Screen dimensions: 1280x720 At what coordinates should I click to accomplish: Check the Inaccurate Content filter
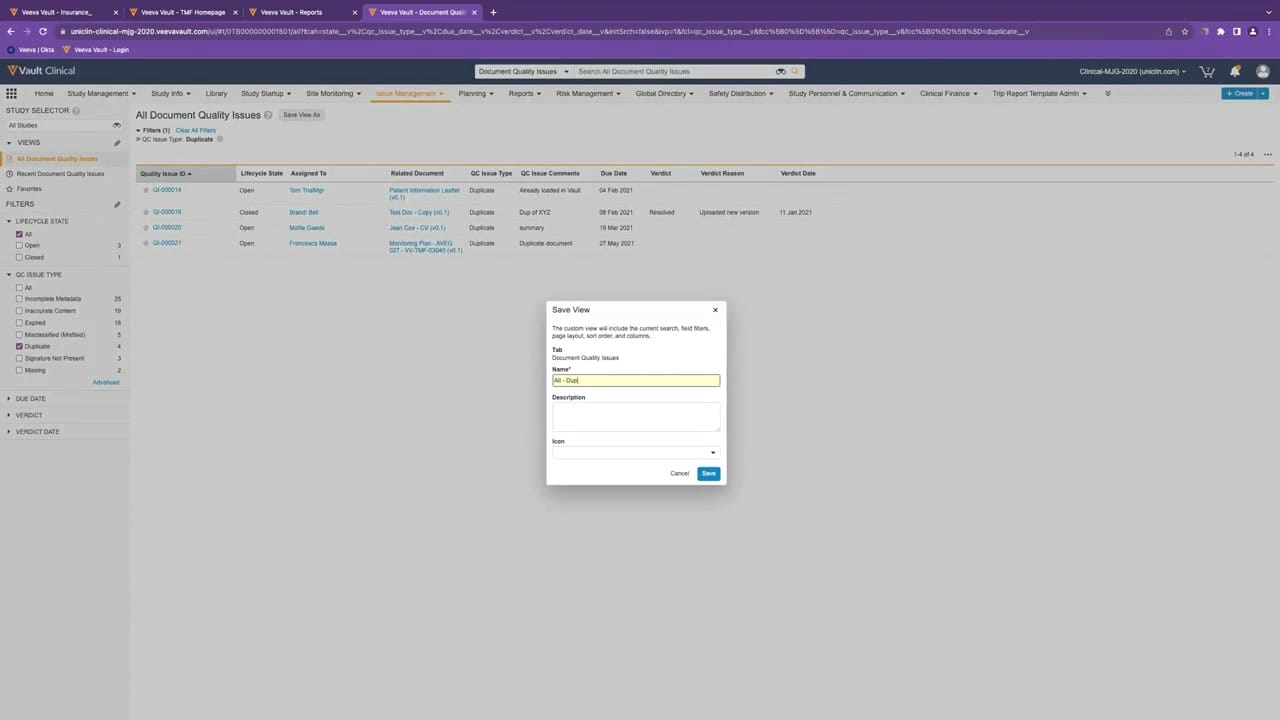click(x=19, y=311)
